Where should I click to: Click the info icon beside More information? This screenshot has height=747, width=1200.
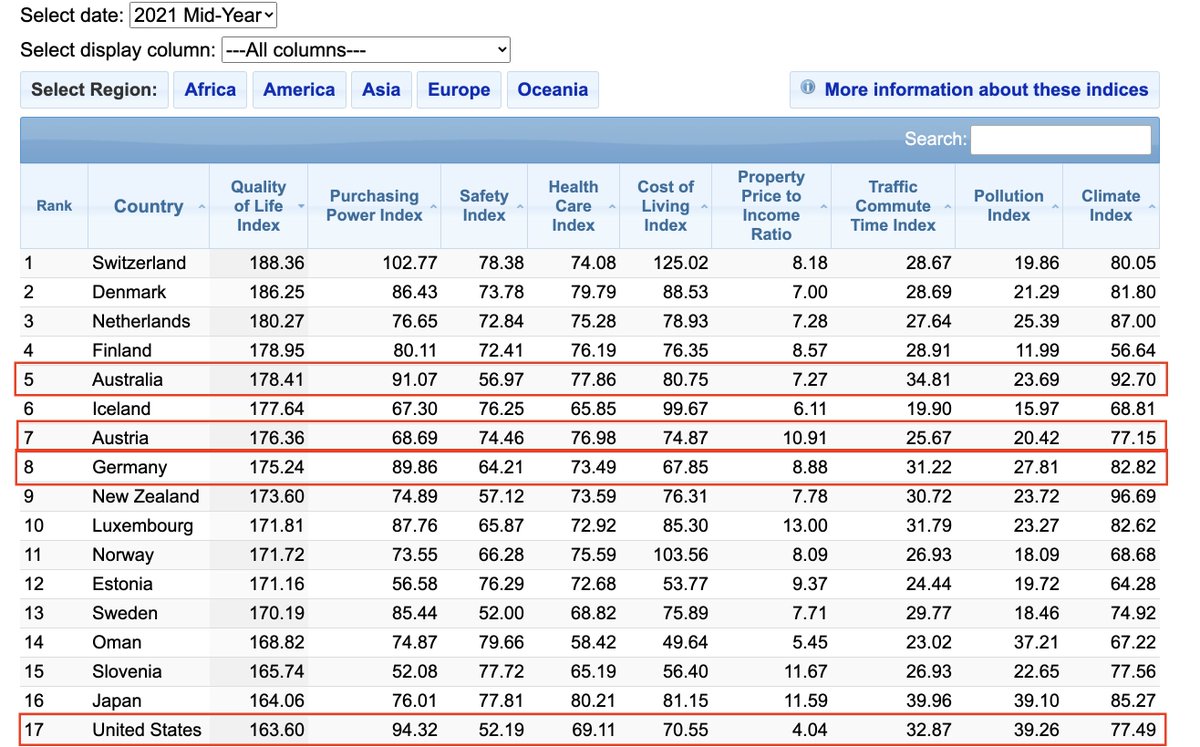pyautogui.click(x=808, y=88)
